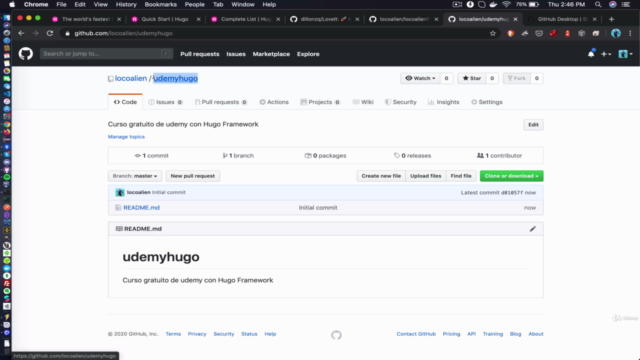This screenshot has width=640, height=360.
Task: Click footer Pricing link
Action: [451, 334]
